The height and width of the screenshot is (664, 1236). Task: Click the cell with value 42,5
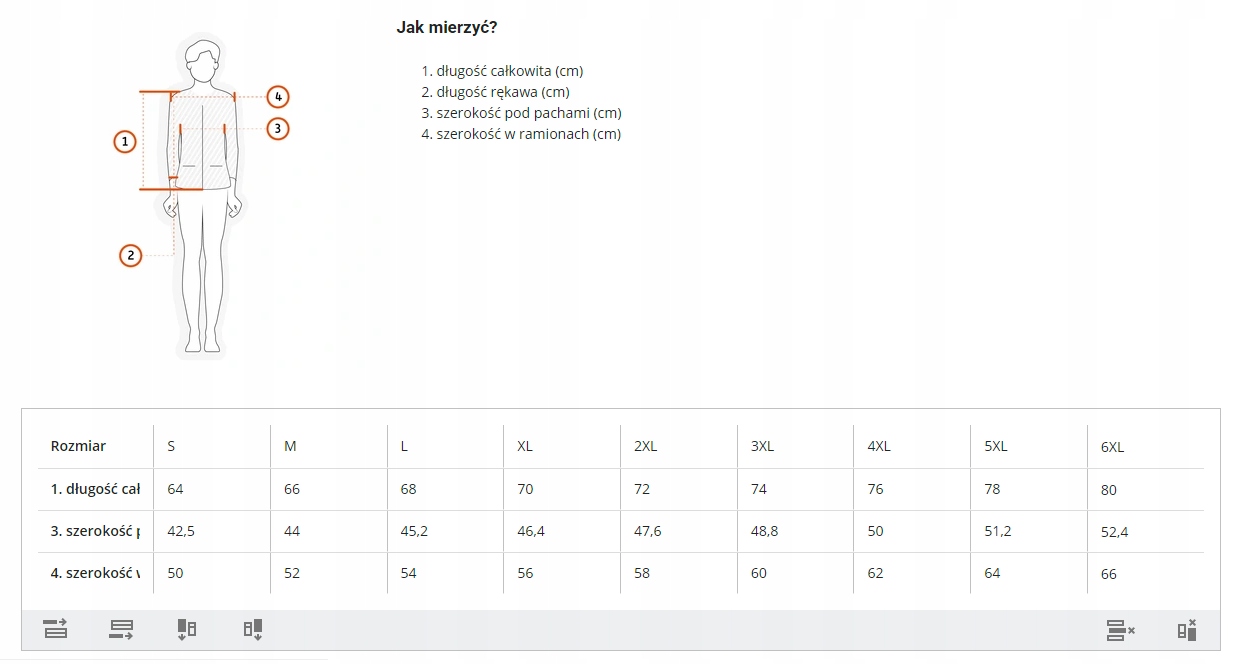(x=181, y=531)
